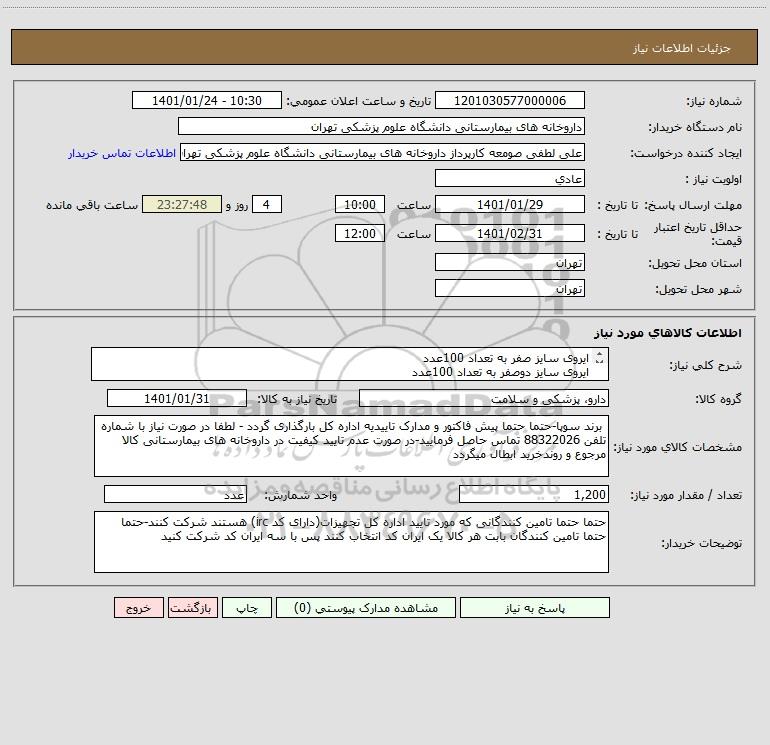This screenshot has width=770, height=745.
Task: Click the remaining days field showing 4
Action: [x=267, y=204]
